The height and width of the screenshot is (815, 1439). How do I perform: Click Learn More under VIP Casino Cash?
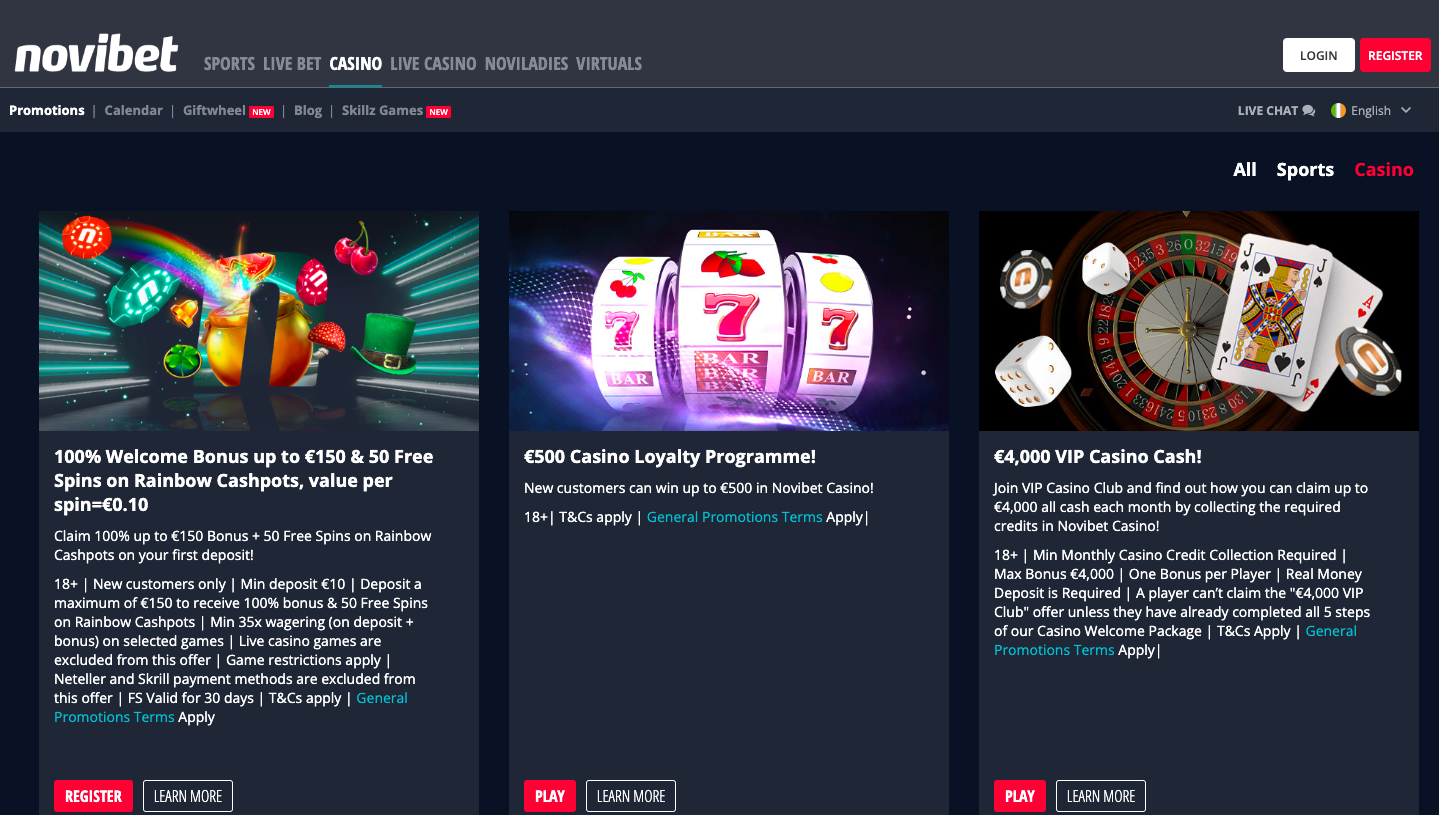pos(1101,796)
